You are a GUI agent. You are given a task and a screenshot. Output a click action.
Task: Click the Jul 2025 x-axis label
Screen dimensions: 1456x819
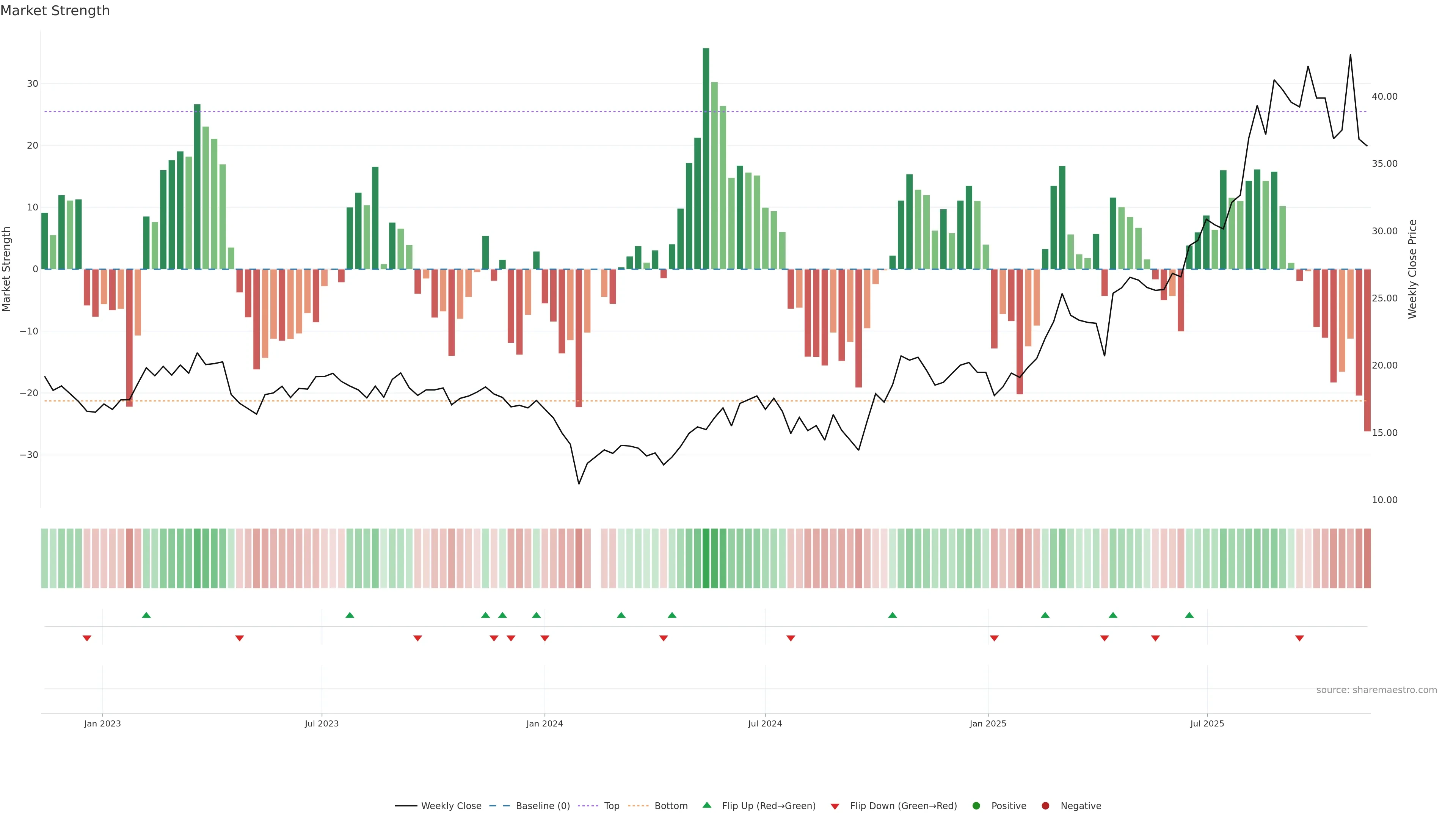tap(1207, 723)
